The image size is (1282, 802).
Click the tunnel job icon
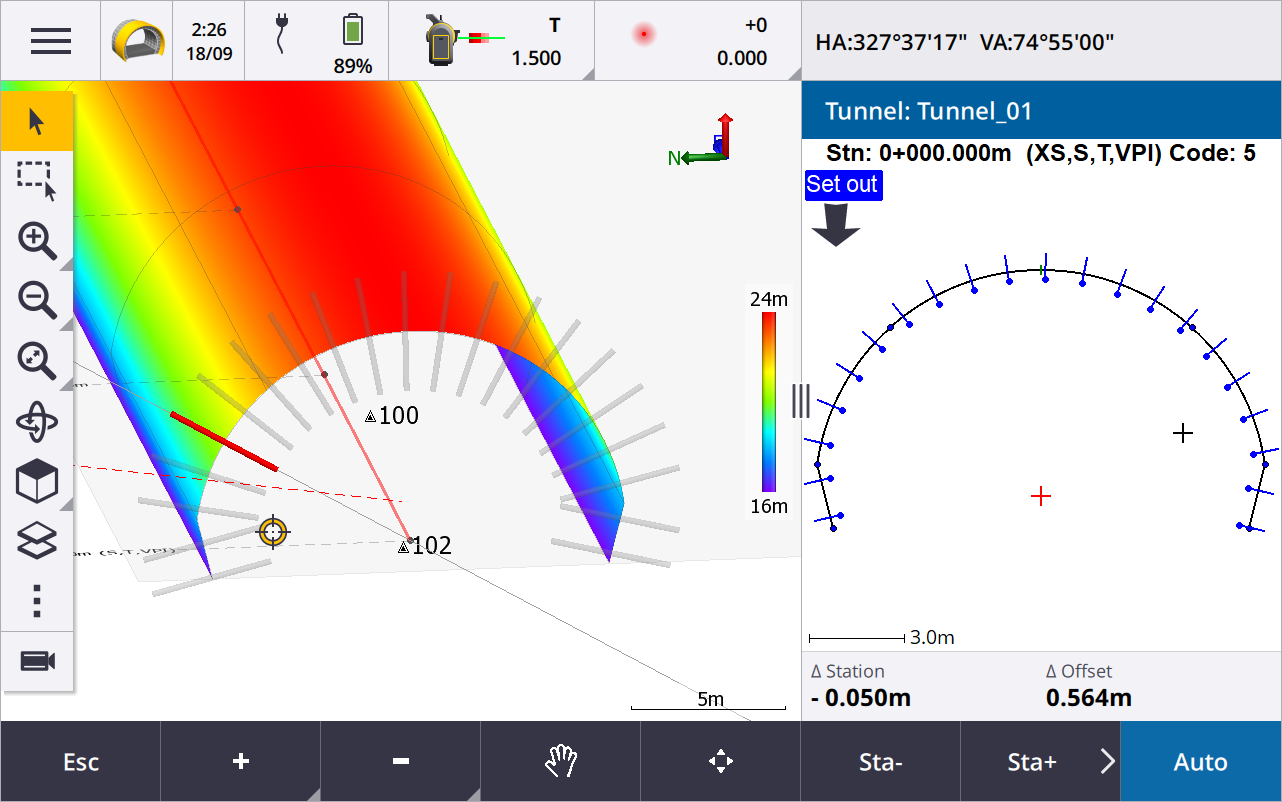point(136,41)
